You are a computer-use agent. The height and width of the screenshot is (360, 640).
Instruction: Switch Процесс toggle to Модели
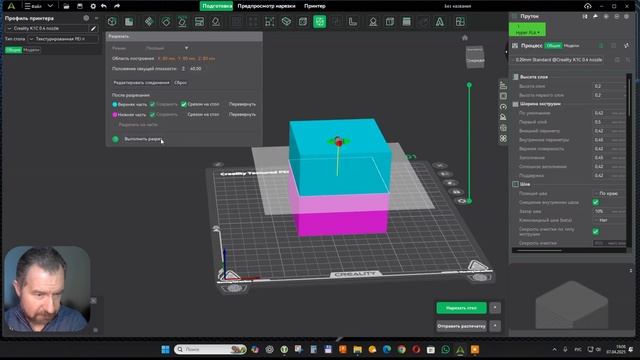tap(571, 46)
